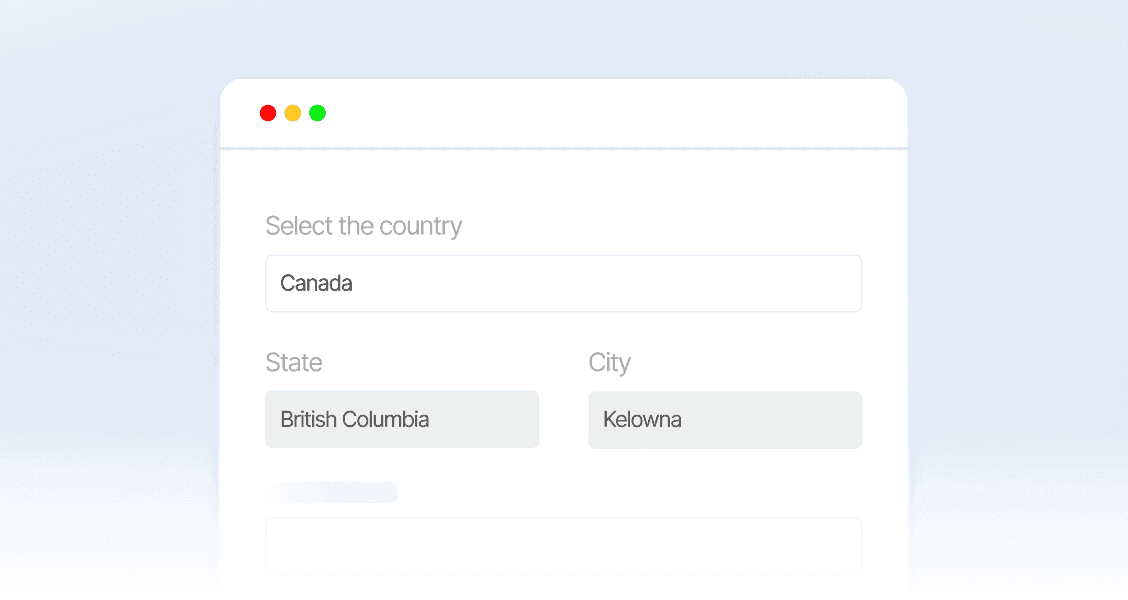This screenshot has height=600, width=1128.
Task: Click the "British Columbia" text in the State field
Action: point(355,419)
